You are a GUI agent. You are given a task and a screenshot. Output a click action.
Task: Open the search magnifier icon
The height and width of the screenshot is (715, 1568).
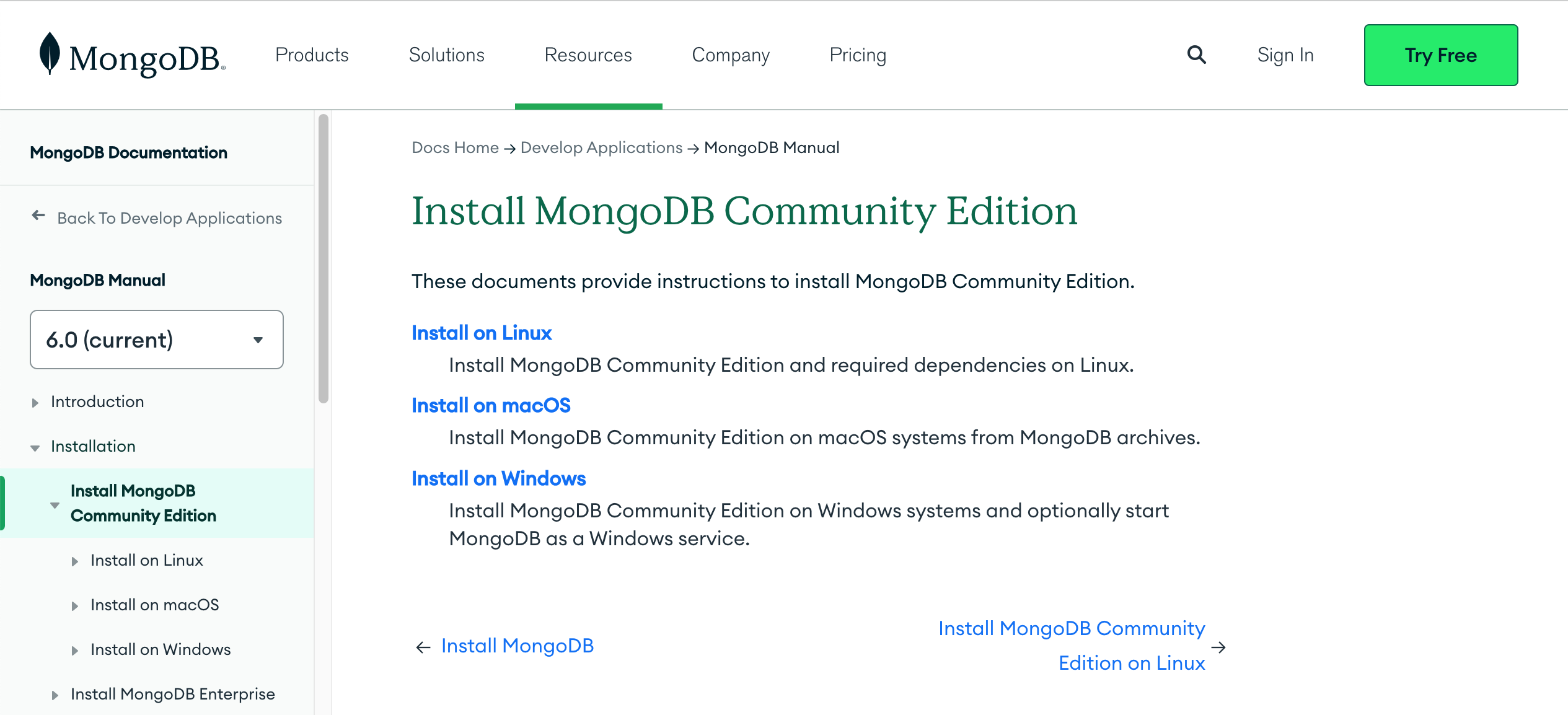pyautogui.click(x=1196, y=55)
